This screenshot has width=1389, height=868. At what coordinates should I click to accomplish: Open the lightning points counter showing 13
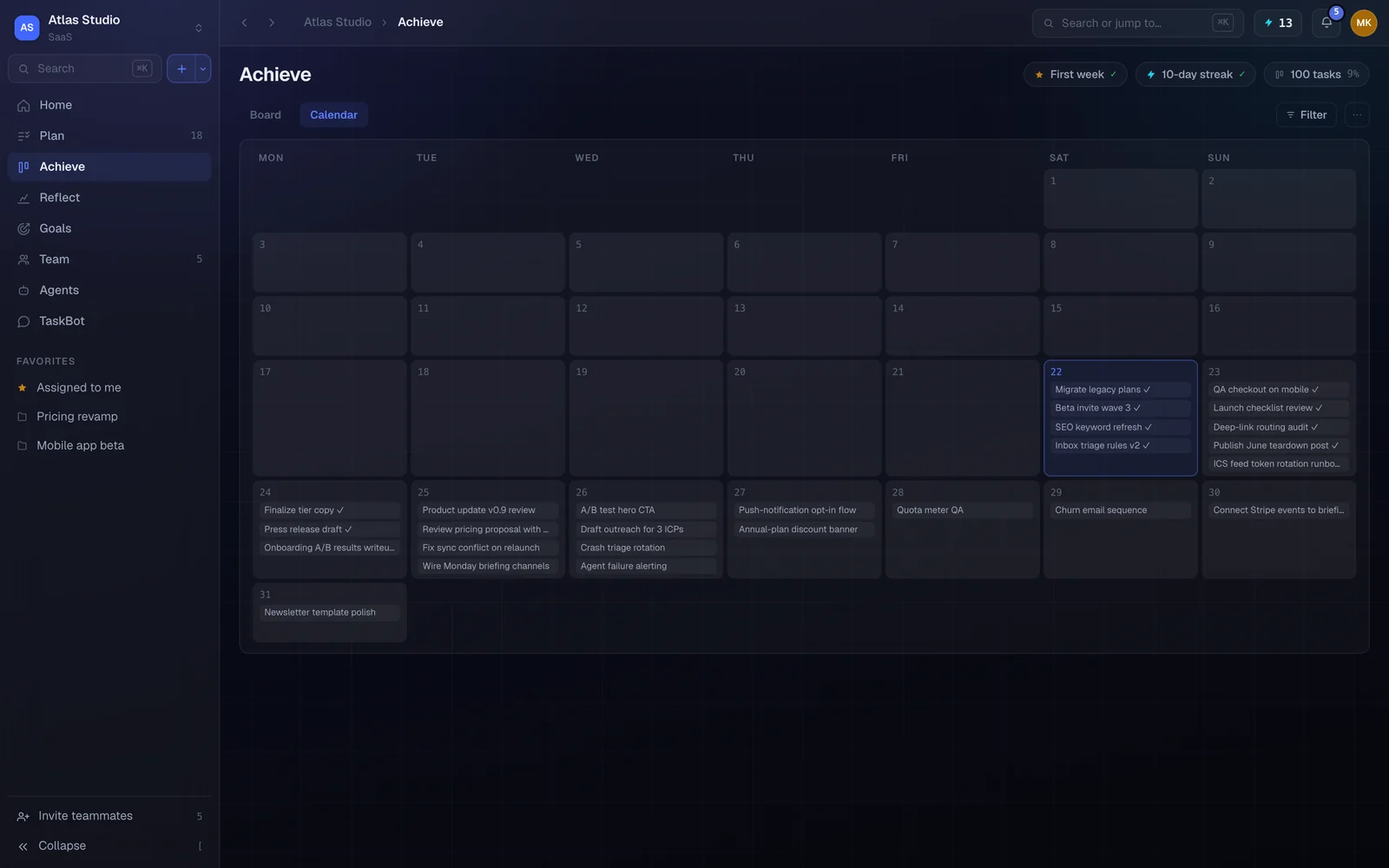1278,23
